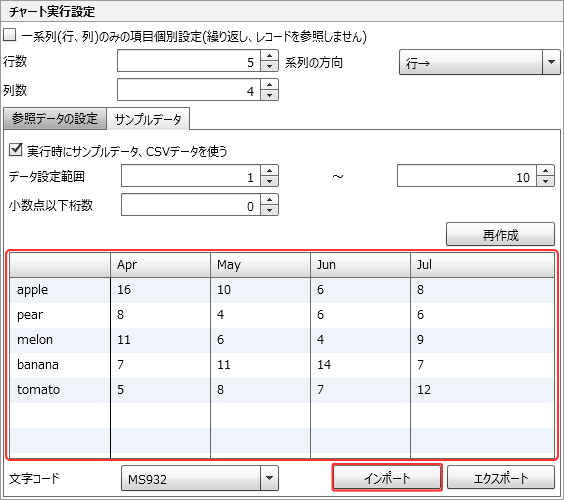Decrease 列数 with its down arrow

pyautogui.click(x=269, y=95)
